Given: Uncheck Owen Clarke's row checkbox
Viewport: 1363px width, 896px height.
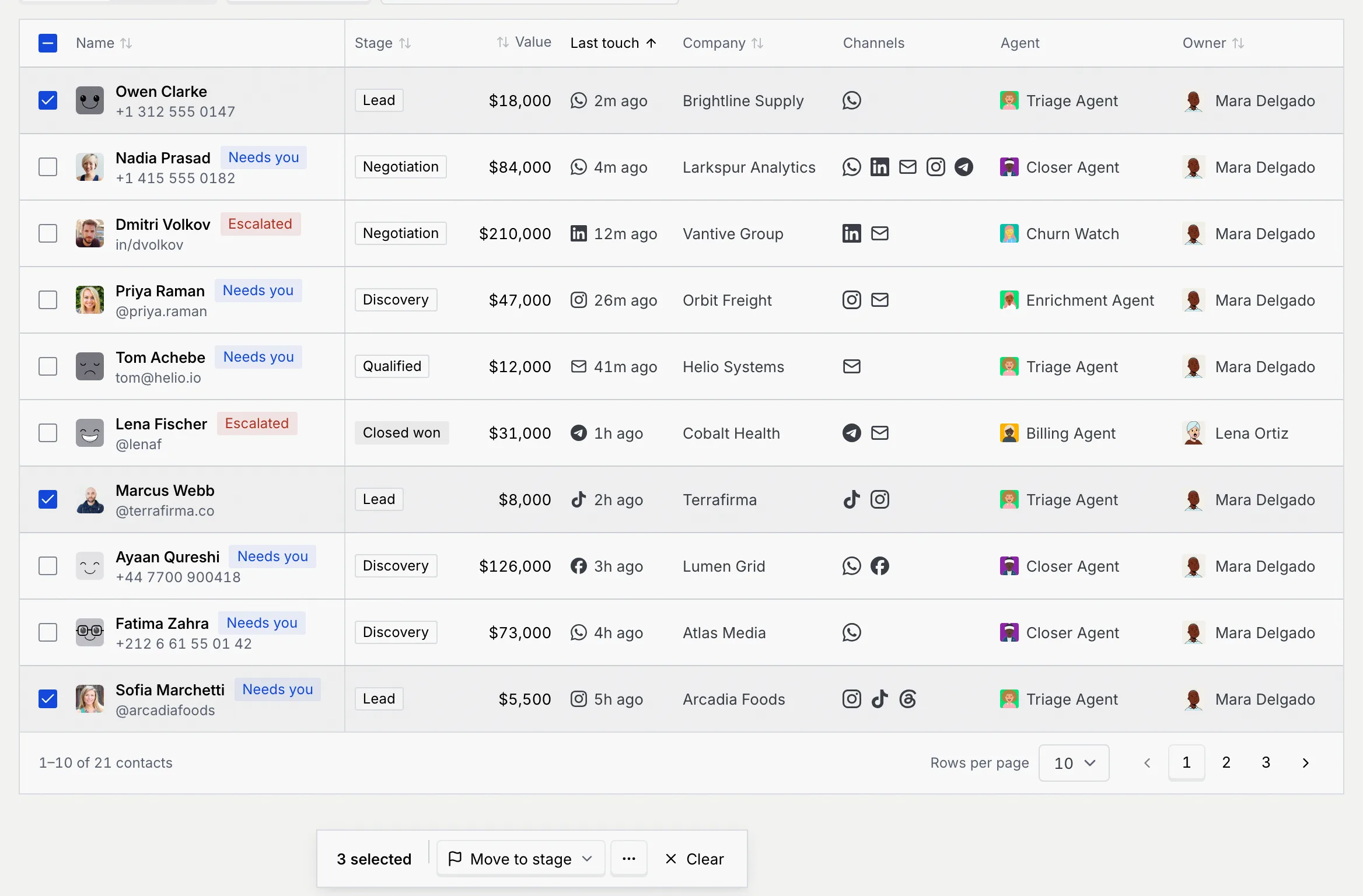Looking at the screenshot, I should (48, 100).
